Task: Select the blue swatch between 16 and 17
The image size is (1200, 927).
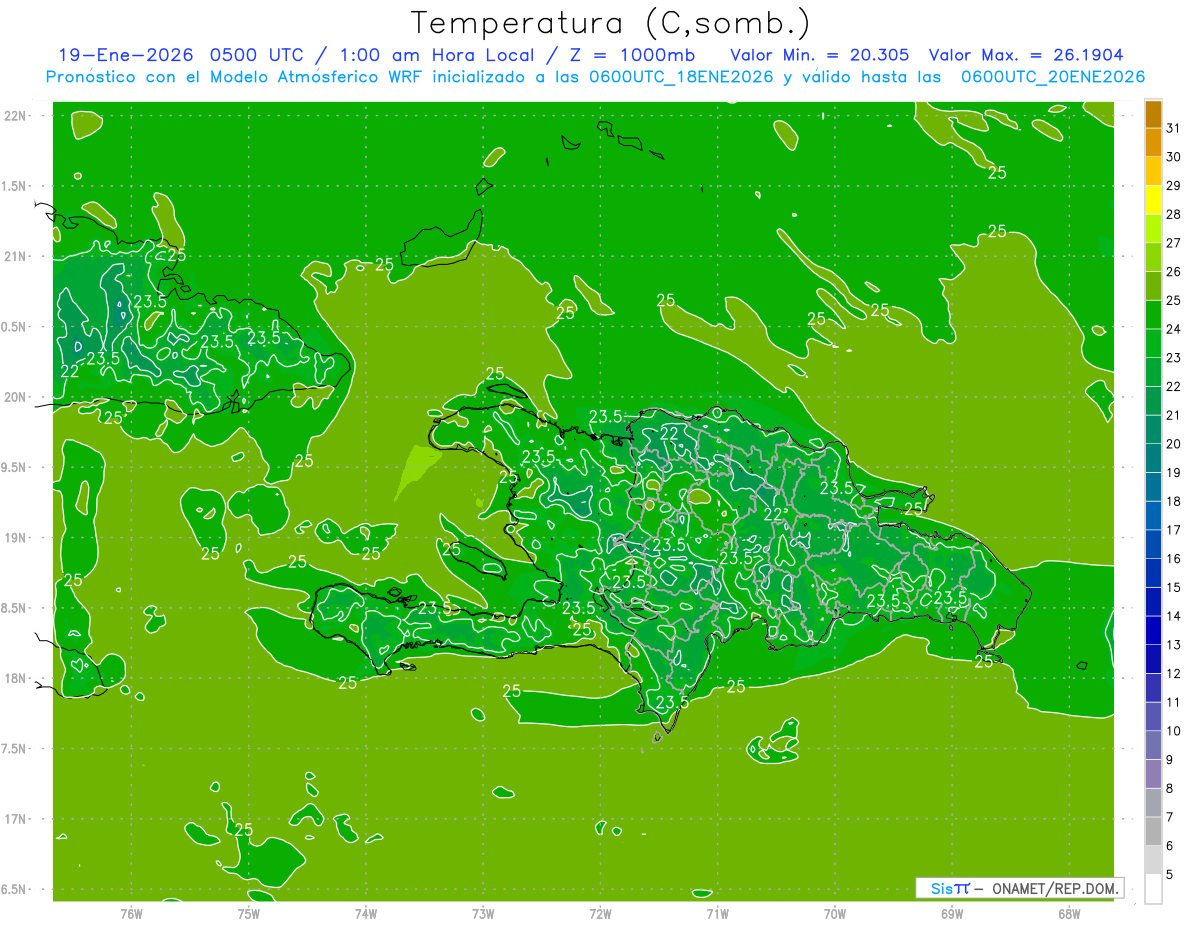Action: click(x=1153, y=545)
